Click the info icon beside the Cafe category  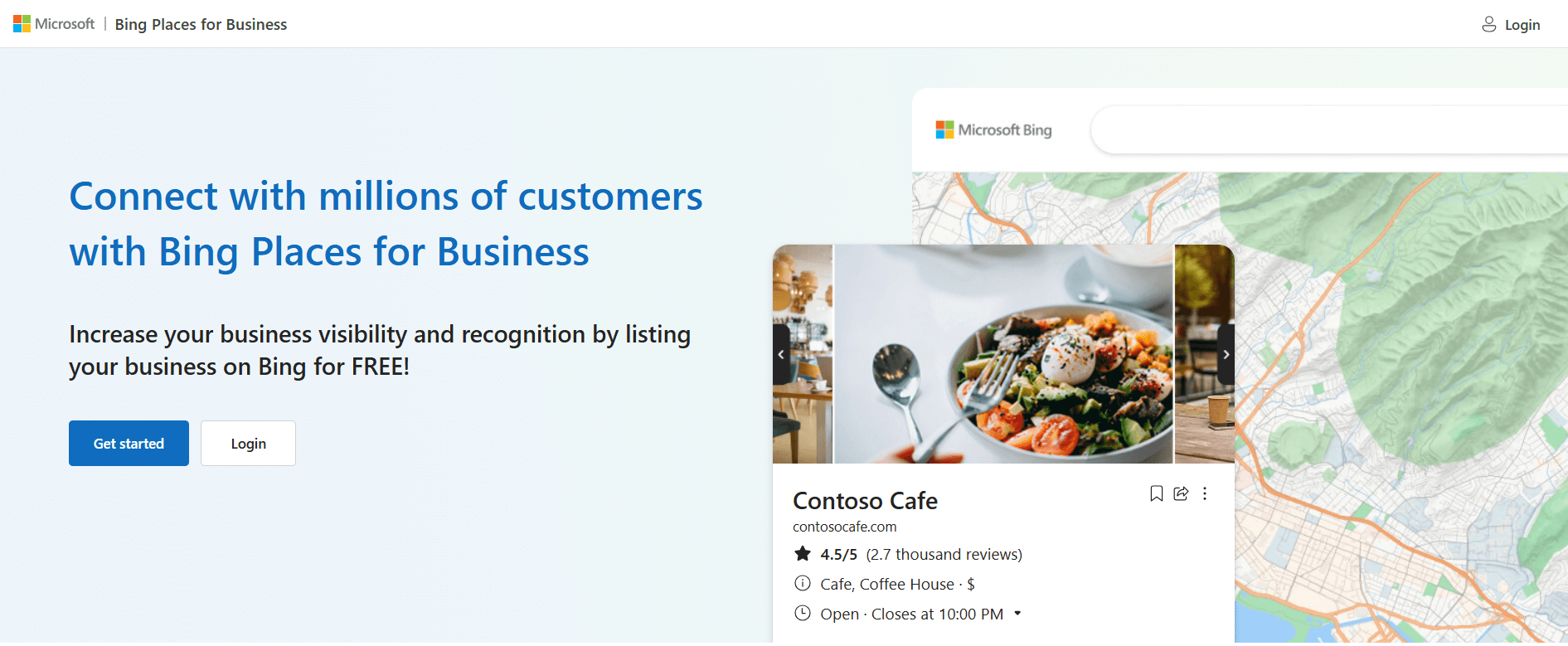[x=802, y=584]
